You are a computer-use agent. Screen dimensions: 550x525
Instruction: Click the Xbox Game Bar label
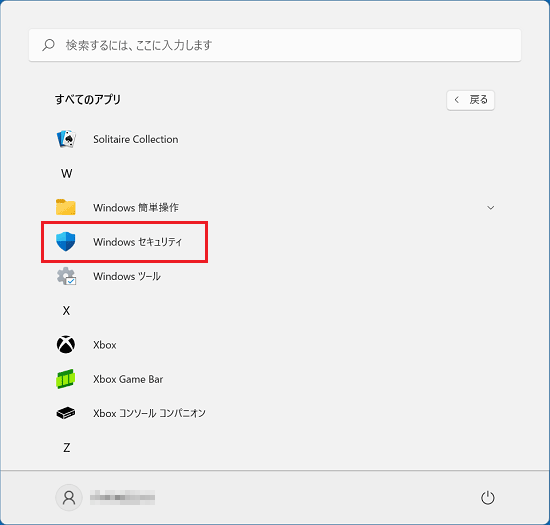pos(128,379)
